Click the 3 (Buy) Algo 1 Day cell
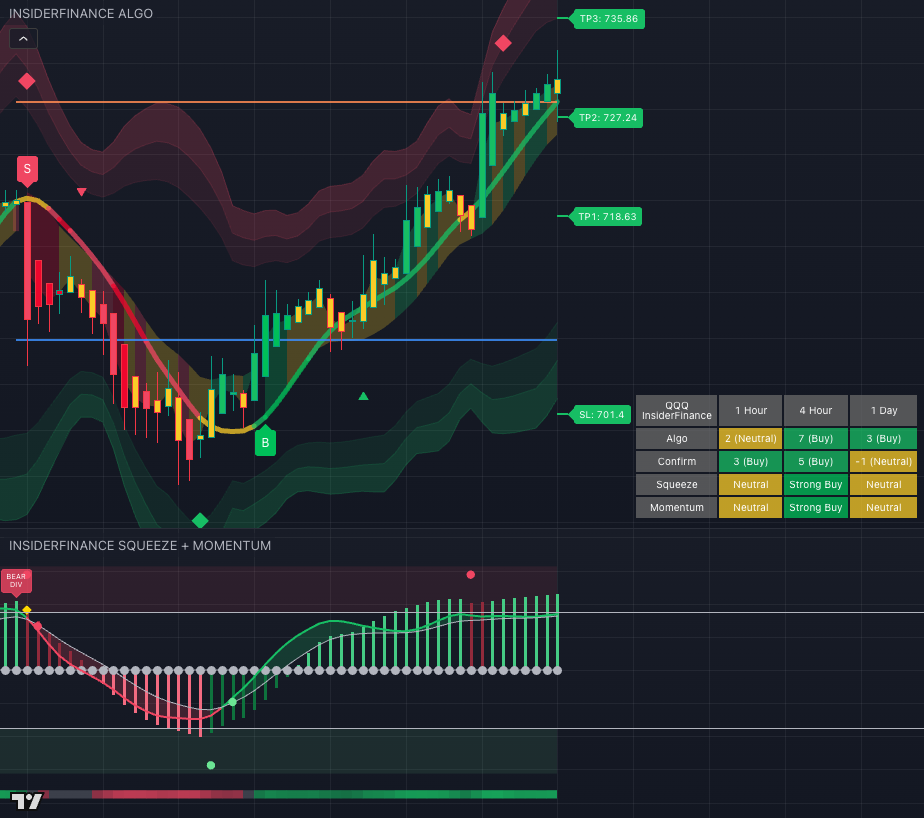The height and width of the screenshot is (818, 924). tap(883, 438)
